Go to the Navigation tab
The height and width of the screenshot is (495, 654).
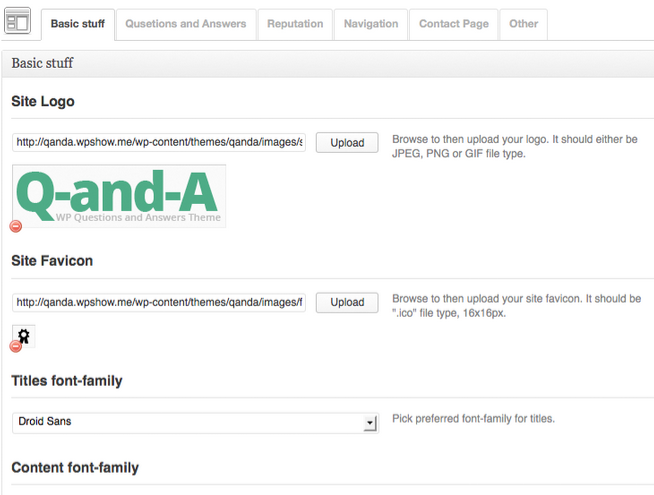coord(371,24)
